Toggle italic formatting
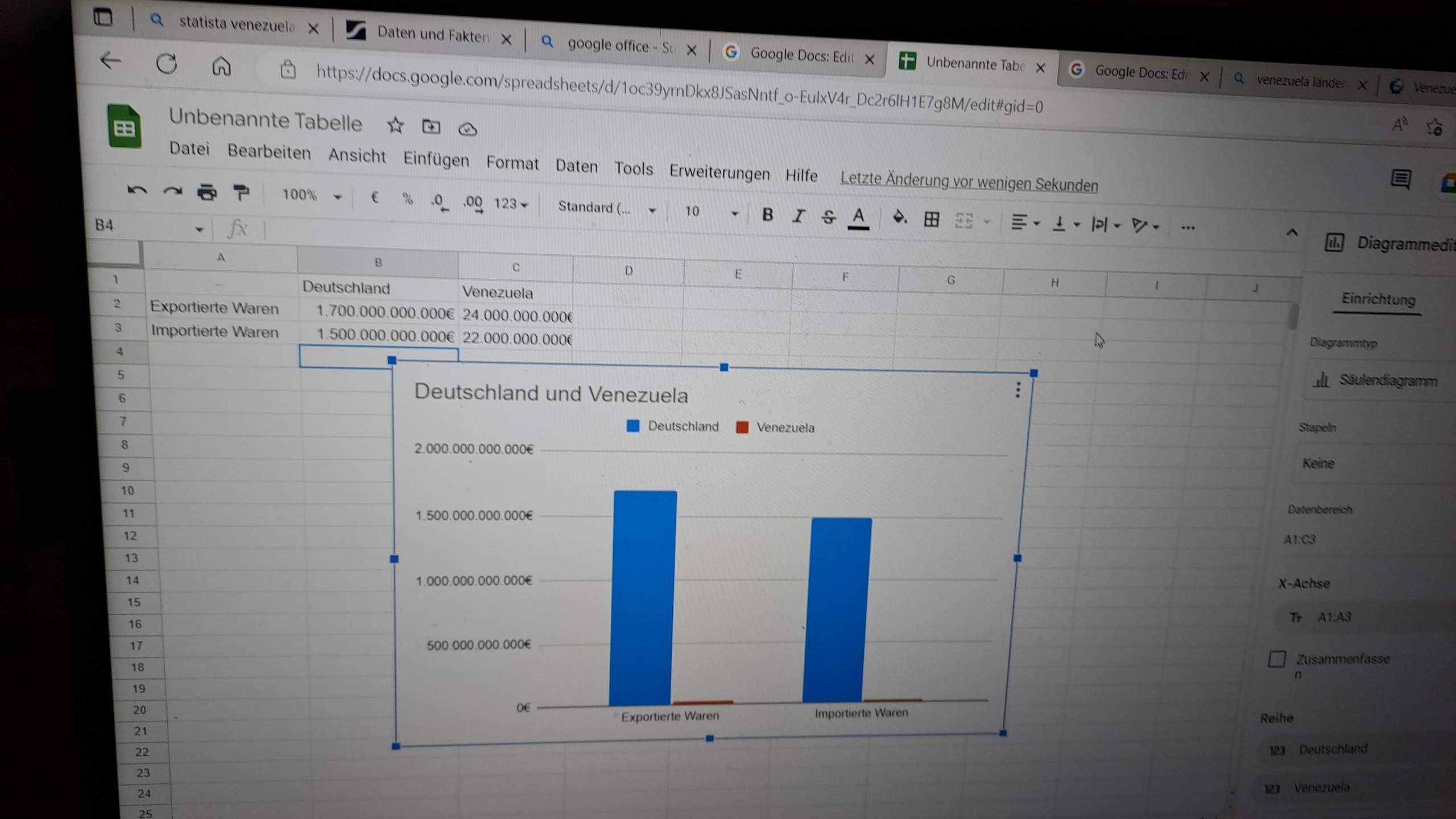 (799, 216)
